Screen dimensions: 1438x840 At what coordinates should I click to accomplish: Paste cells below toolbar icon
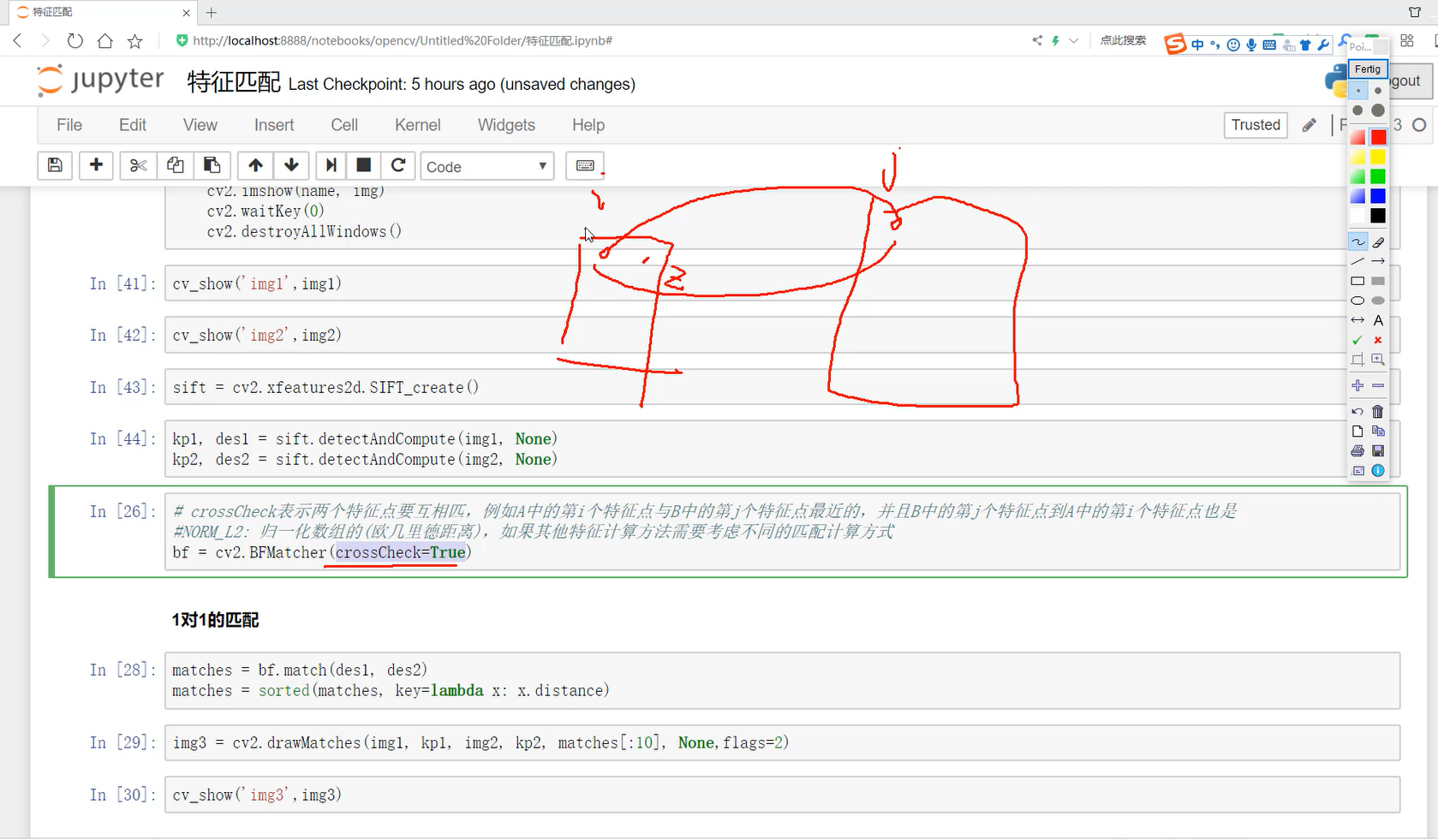click(212, 165)
